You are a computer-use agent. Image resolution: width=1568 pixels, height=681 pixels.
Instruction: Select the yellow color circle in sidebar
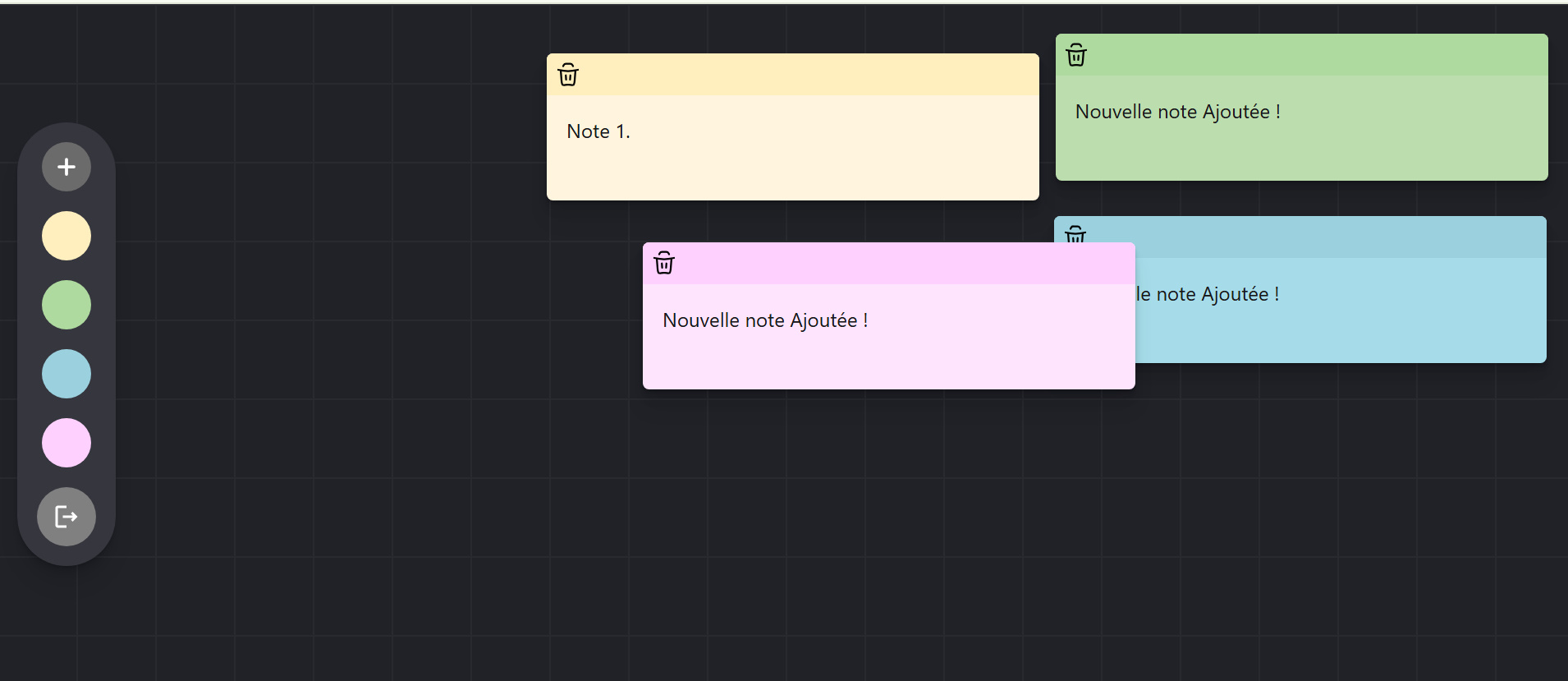tap(66, 236)
